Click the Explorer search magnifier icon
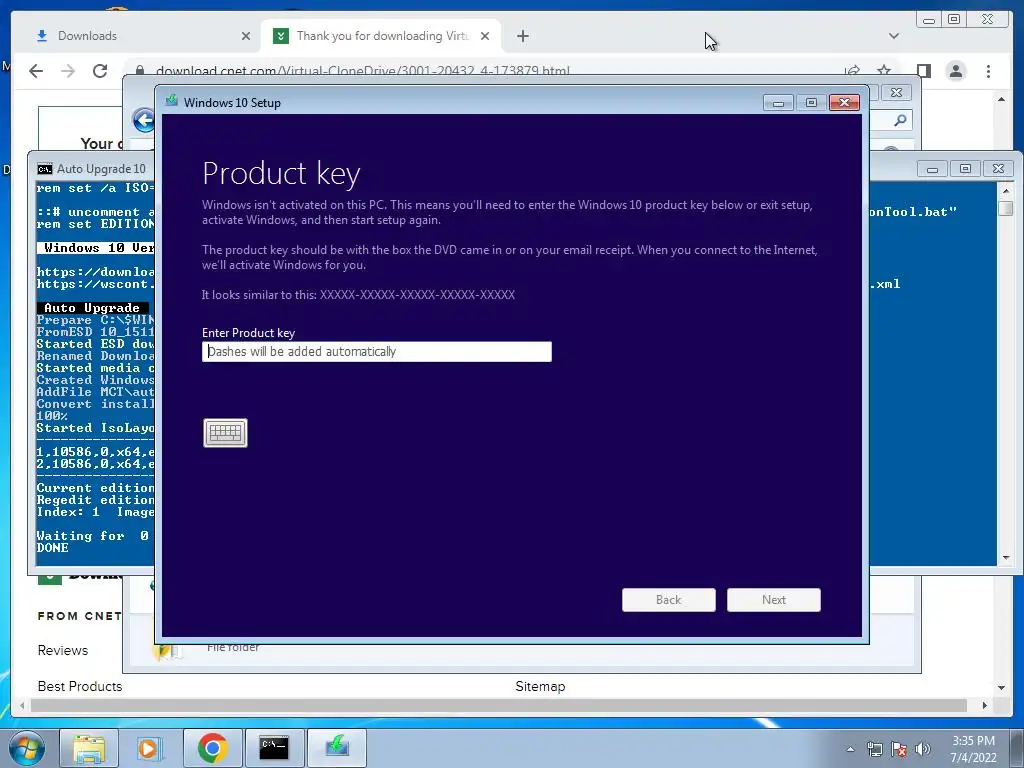The width and height of the screenshot is (1024, 768). [x=900, y=120]
